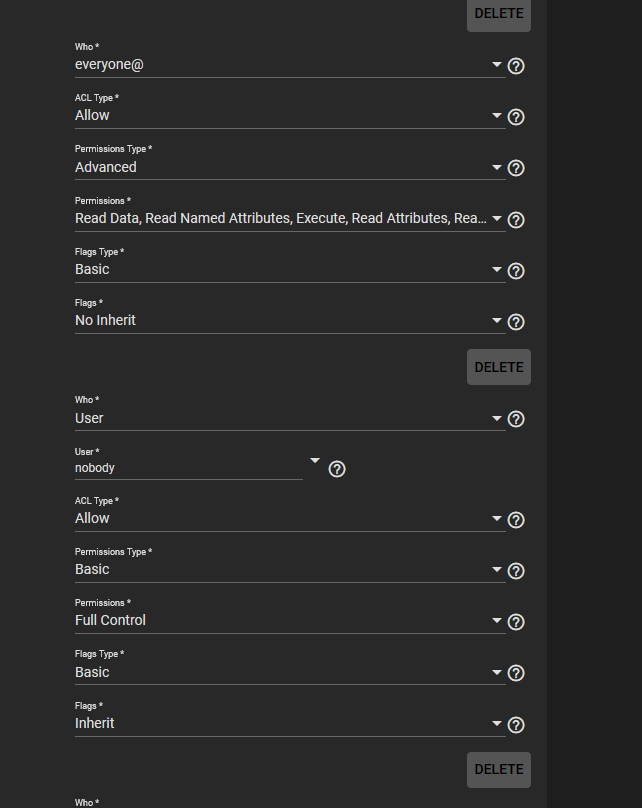The width and height of the screenshot is (642, 808).
Task: Open help icon next to Inherit flags
Action: click(516, 725)
